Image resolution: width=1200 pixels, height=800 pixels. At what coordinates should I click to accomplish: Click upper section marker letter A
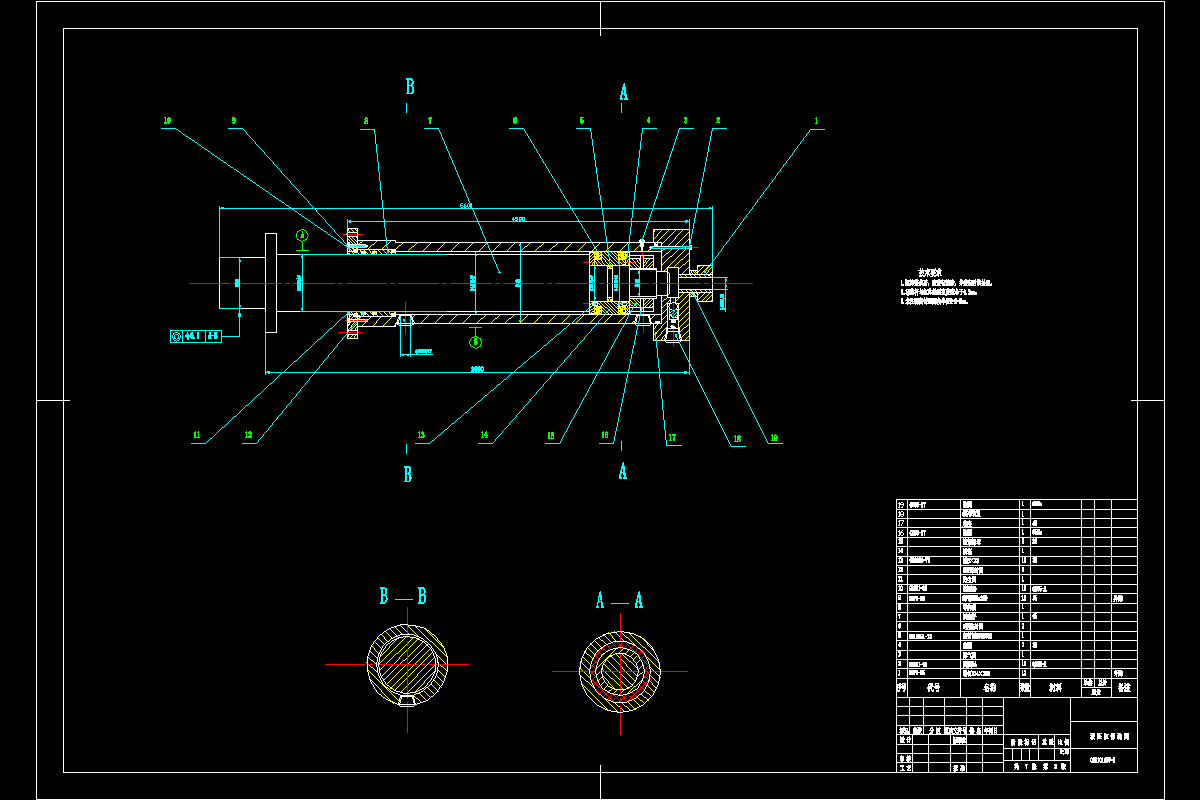coord(624,92)
